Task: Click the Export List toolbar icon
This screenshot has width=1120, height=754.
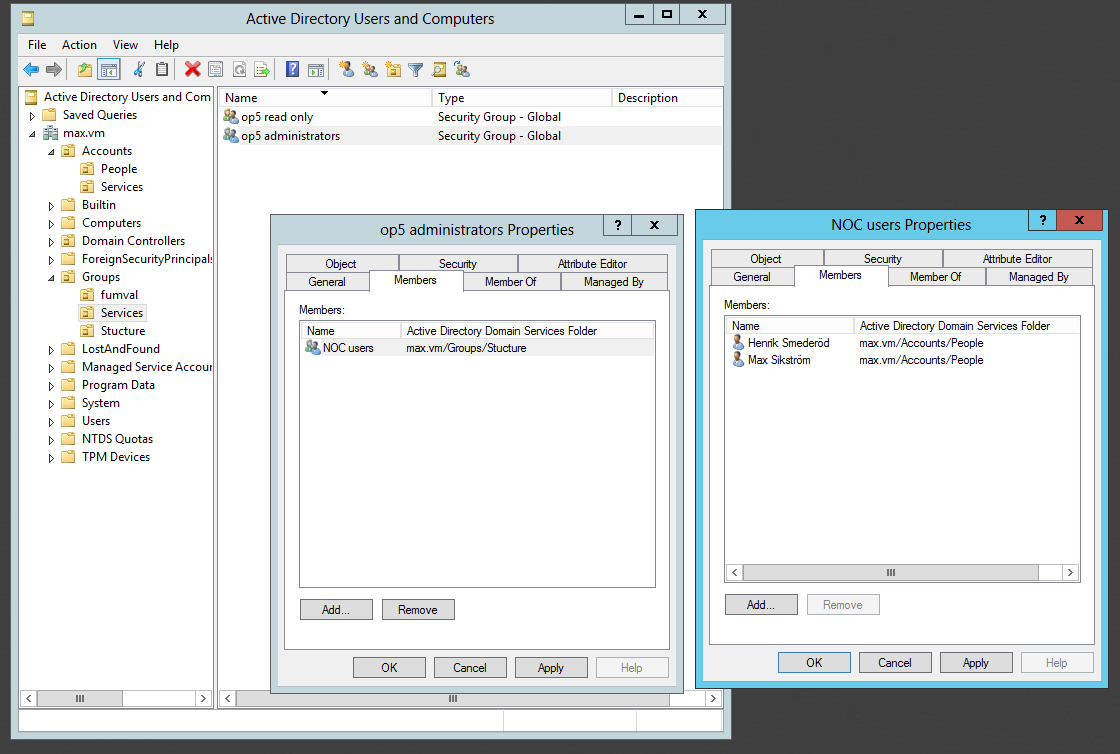Action: 262,69
